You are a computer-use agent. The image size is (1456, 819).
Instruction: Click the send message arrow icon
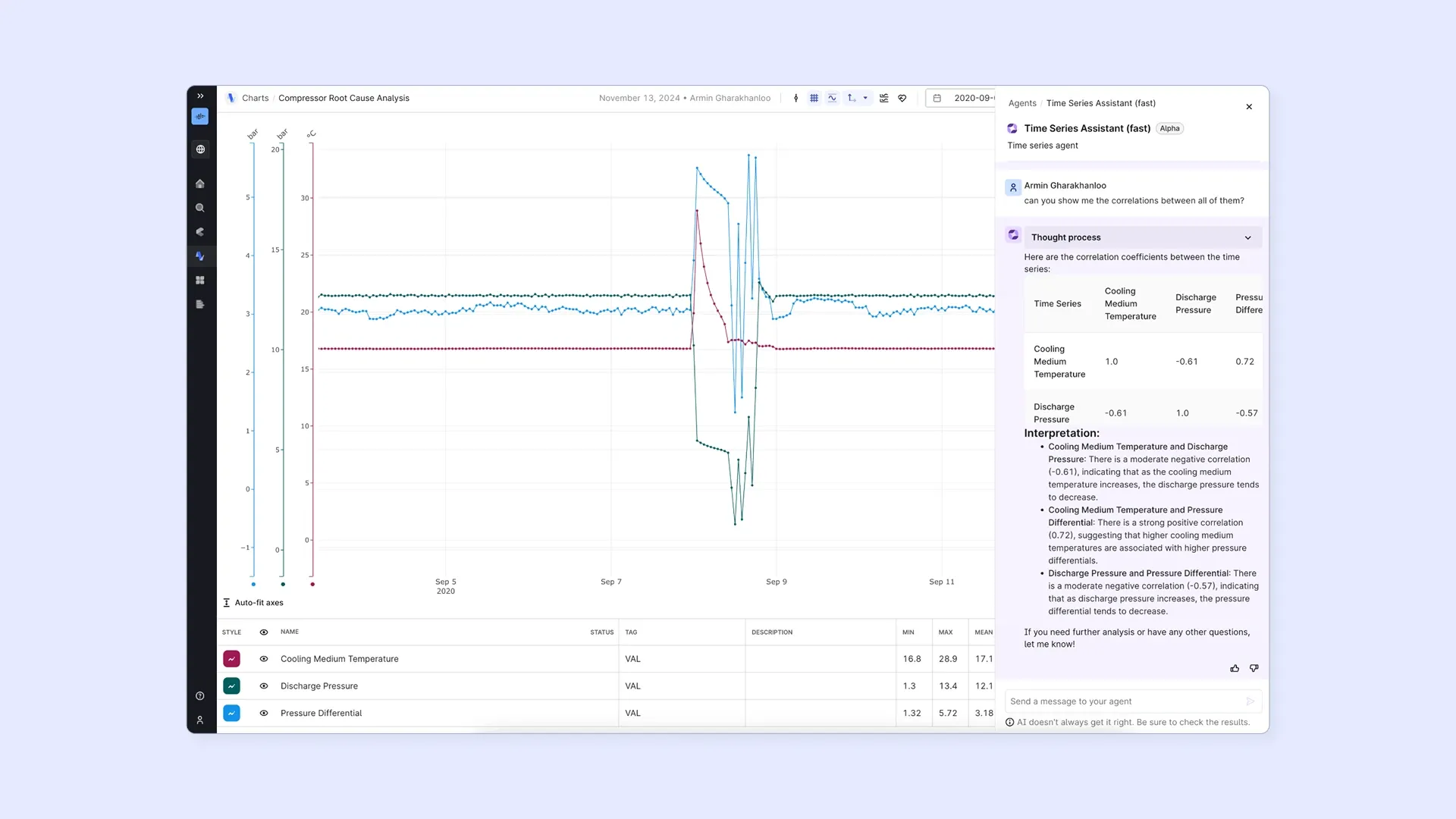coord(1250,701)
